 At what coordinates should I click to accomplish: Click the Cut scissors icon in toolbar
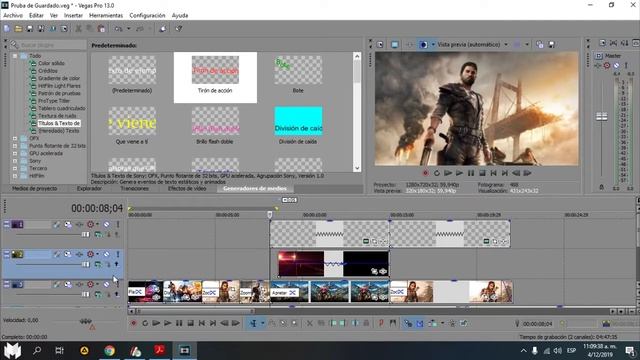(78, 29)
